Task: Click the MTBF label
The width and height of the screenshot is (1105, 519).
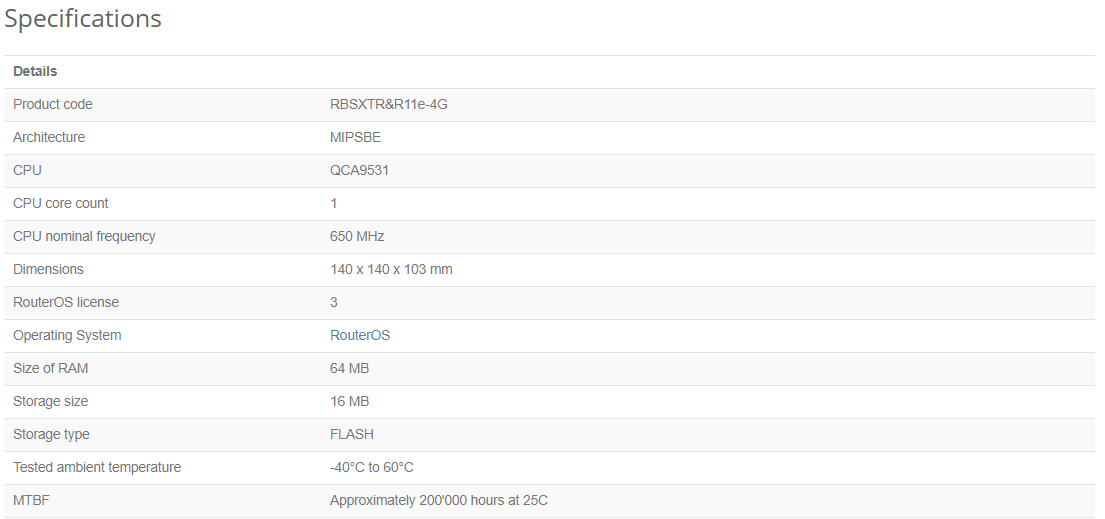Action: (x=31, y=501)
